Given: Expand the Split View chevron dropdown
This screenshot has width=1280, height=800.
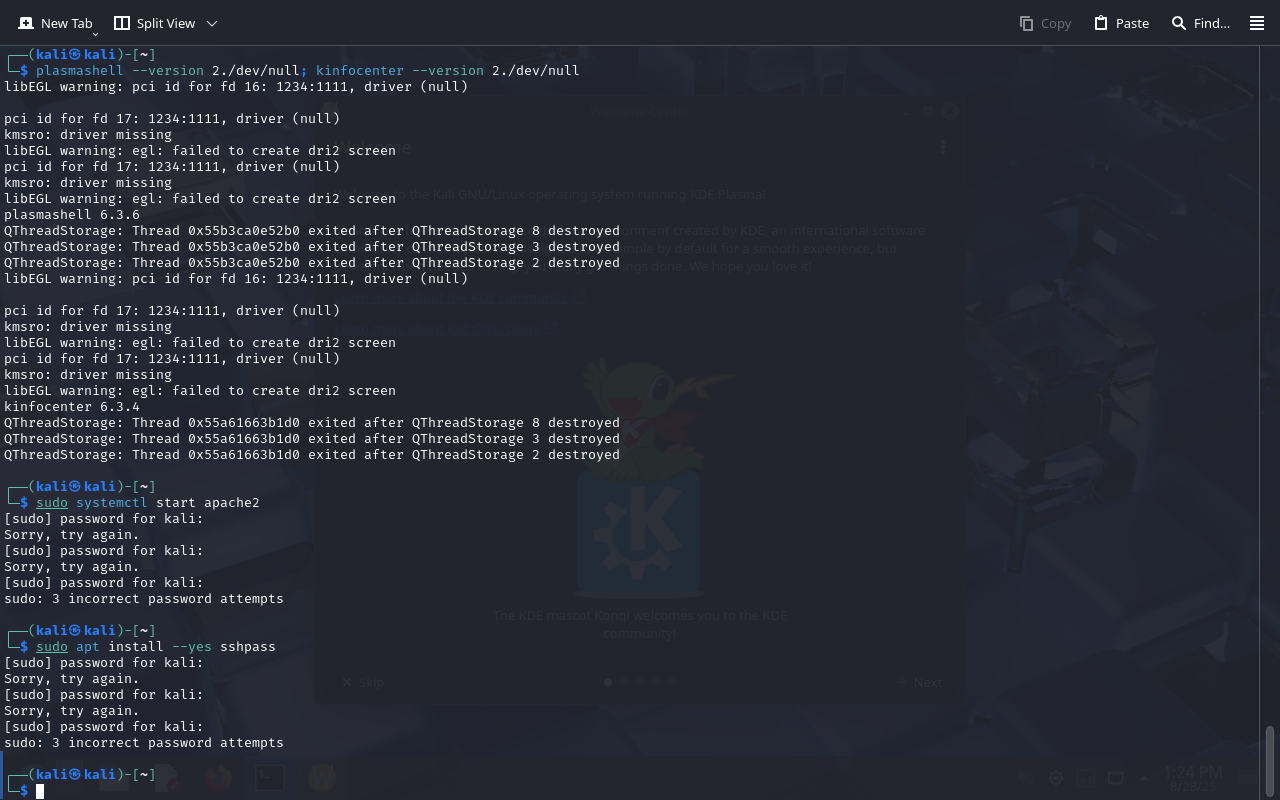Looking at the screenshot, I should click(212, 23).
